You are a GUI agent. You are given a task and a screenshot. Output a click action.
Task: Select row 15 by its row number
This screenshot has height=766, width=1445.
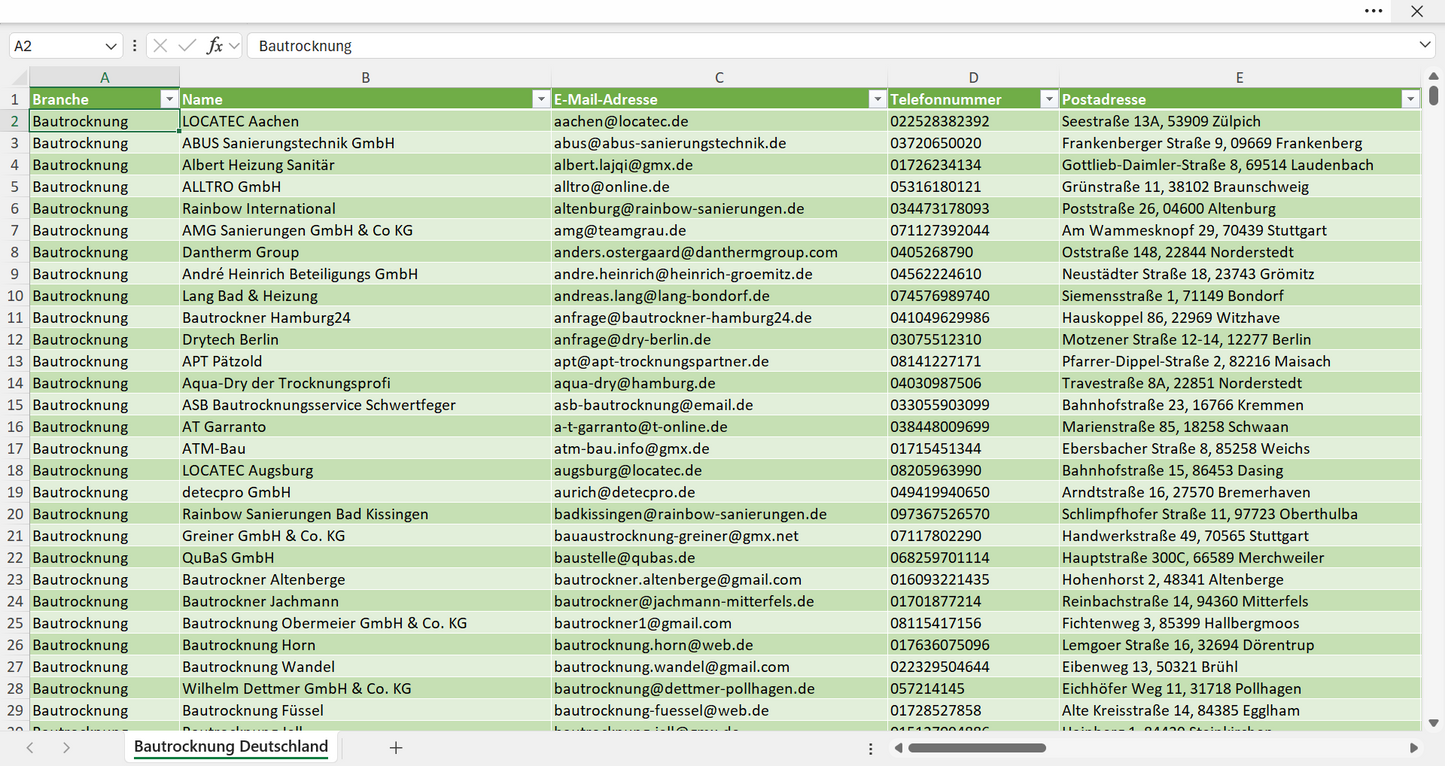click(15, 405)
